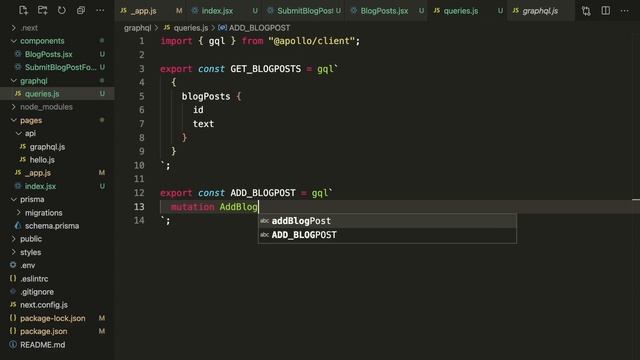This screenshot has width=640, height=360.
Task: Open README.md file
Action: click(57, 345)
